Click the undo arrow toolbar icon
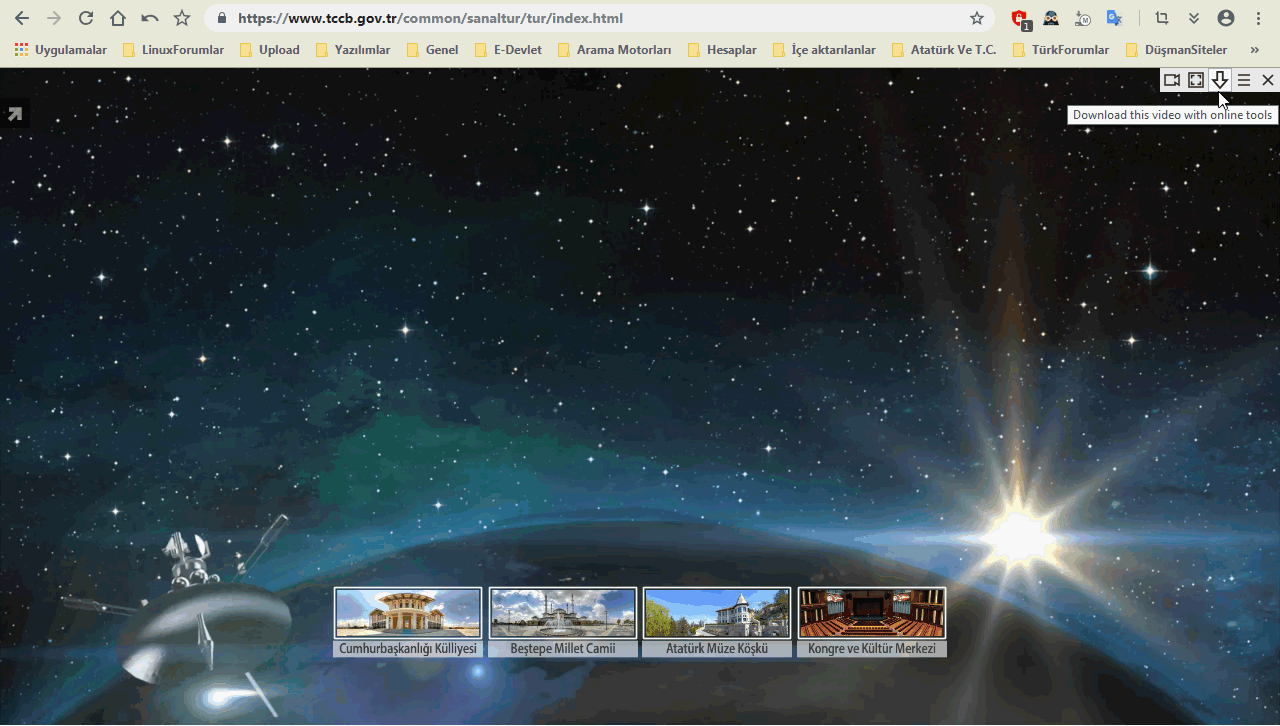The image size is (1280, 726). pos(150,18)
